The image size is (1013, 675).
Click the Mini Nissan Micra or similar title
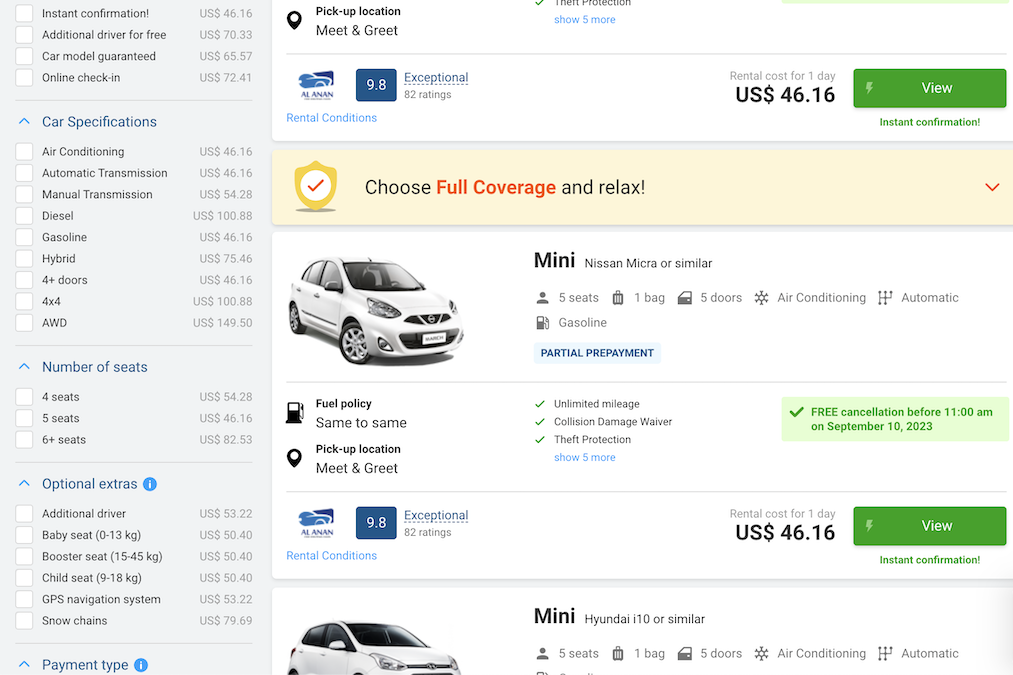(623, 261)
